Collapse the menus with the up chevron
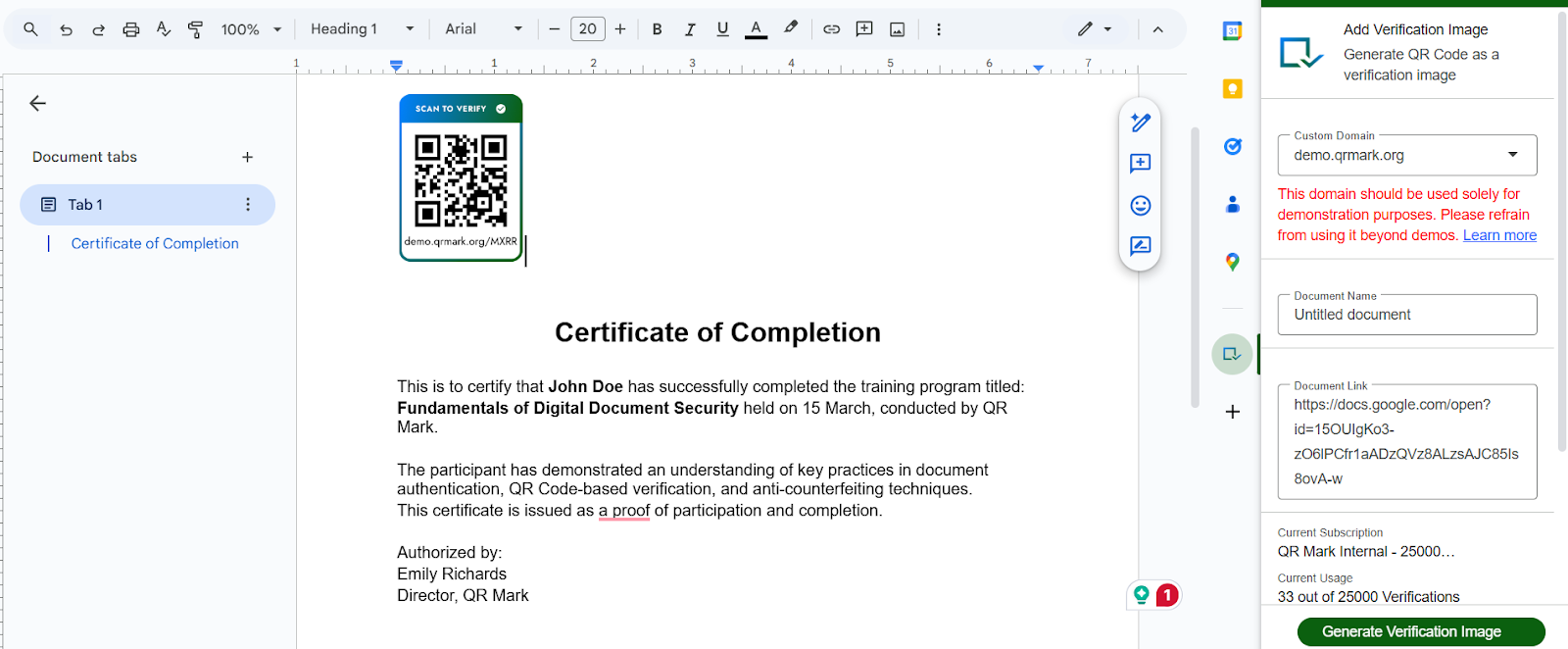Image resolution: width=1568 pixels, height=649 pixels. coord(1157,29)
